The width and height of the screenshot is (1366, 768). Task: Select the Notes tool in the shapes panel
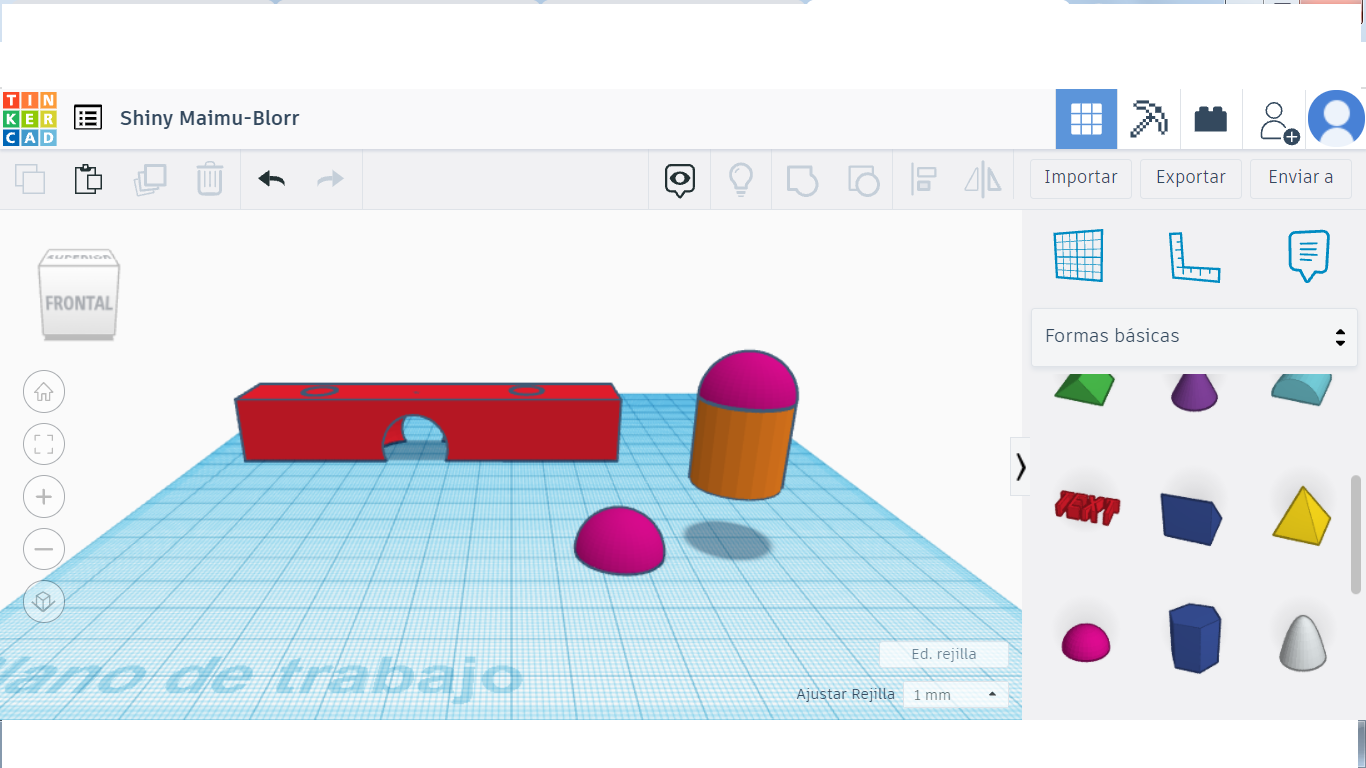[1309, 255]
